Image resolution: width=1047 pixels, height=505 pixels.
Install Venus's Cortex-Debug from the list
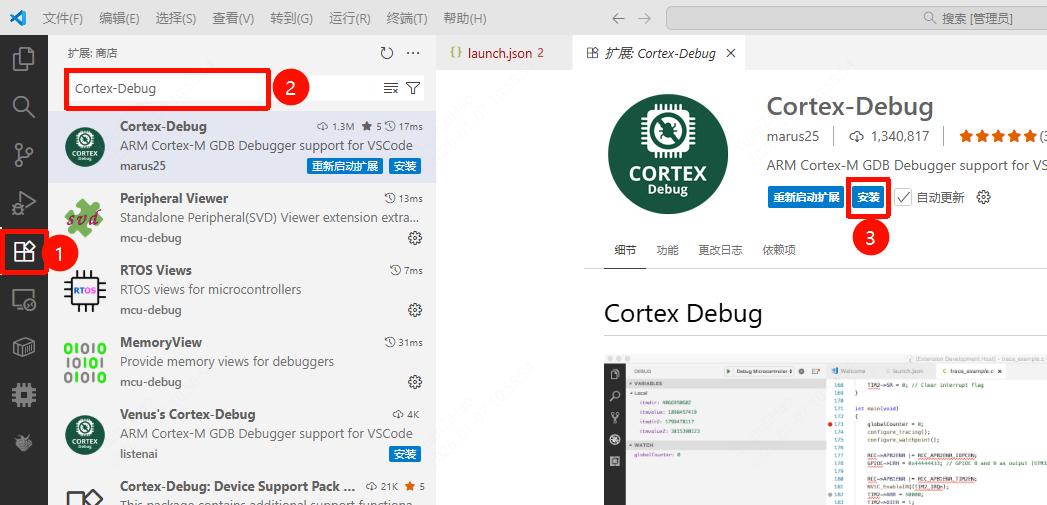point(405,454)
